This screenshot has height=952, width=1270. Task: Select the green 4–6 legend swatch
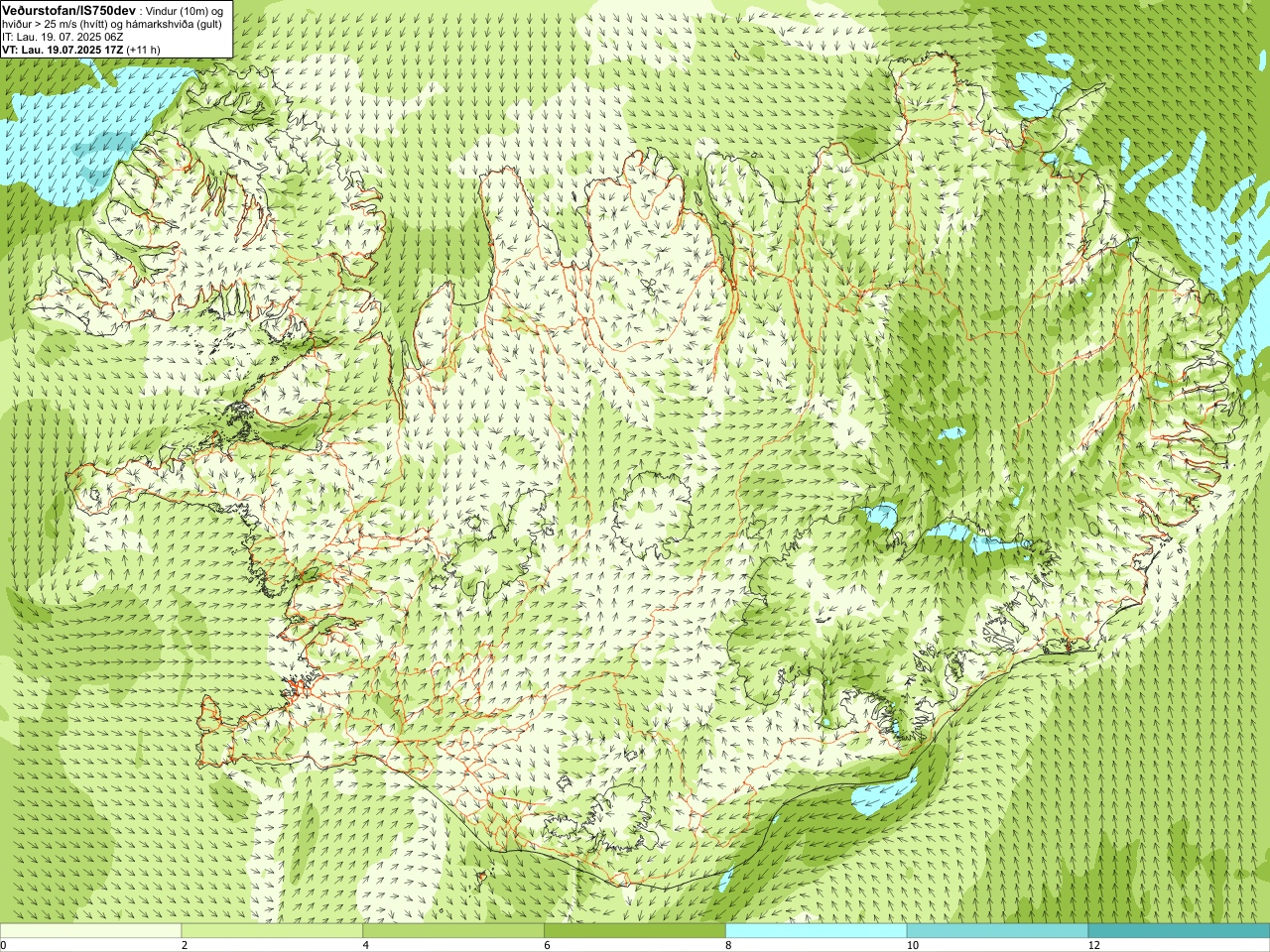tap(453, 931)
